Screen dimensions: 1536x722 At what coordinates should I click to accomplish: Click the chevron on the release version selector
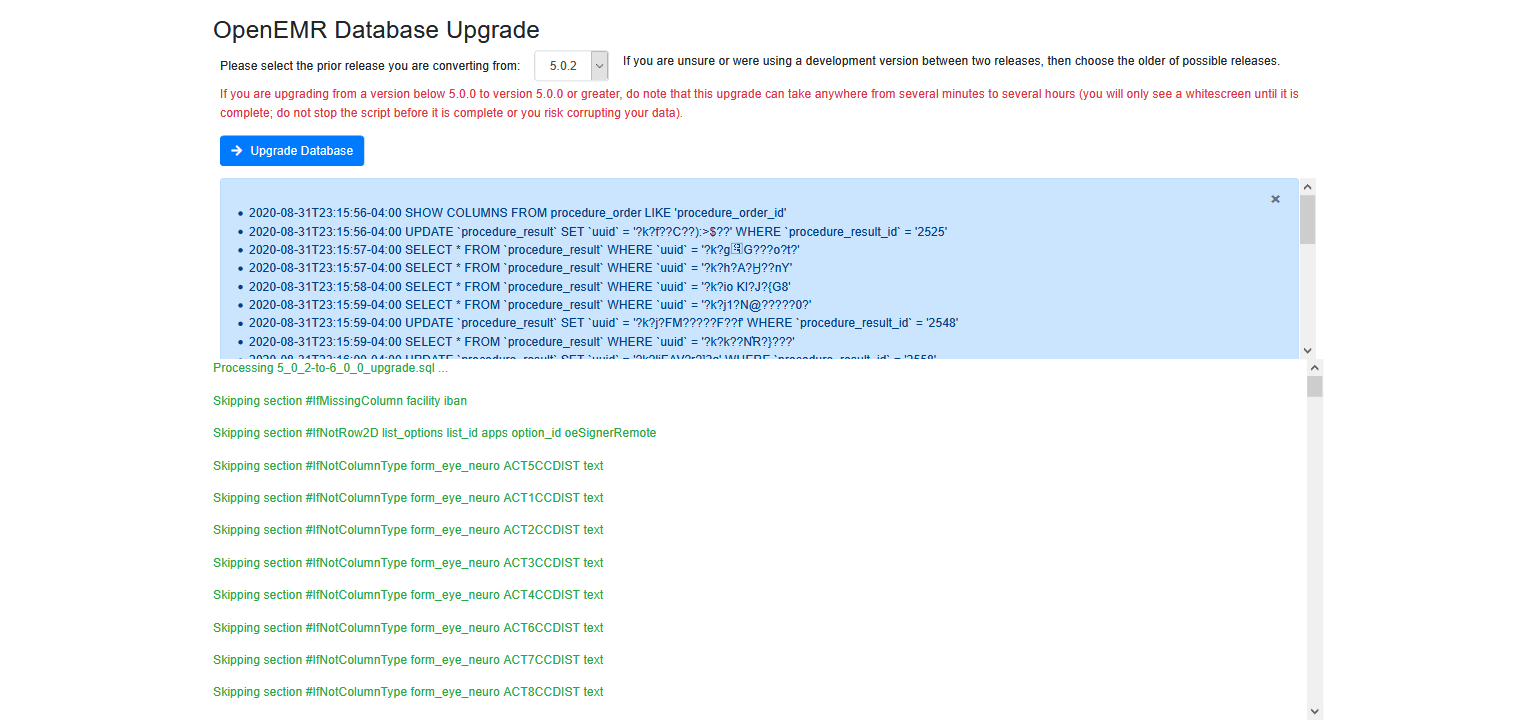(x=598, y=64)
